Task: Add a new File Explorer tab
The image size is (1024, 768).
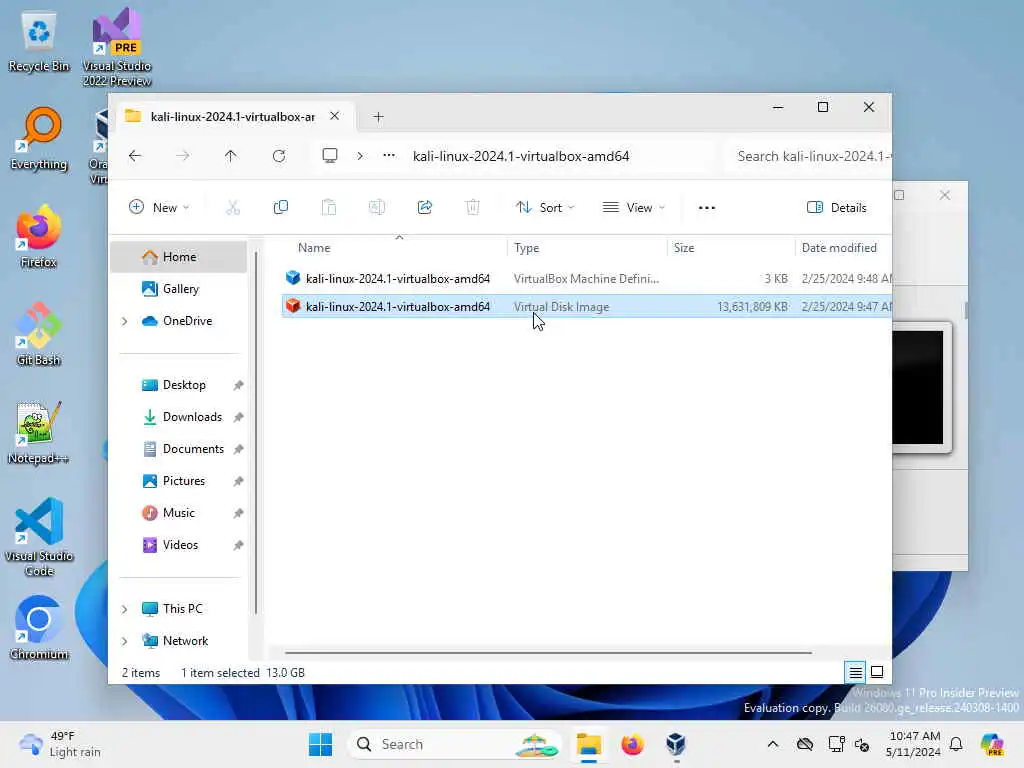Action: [378, 117]
